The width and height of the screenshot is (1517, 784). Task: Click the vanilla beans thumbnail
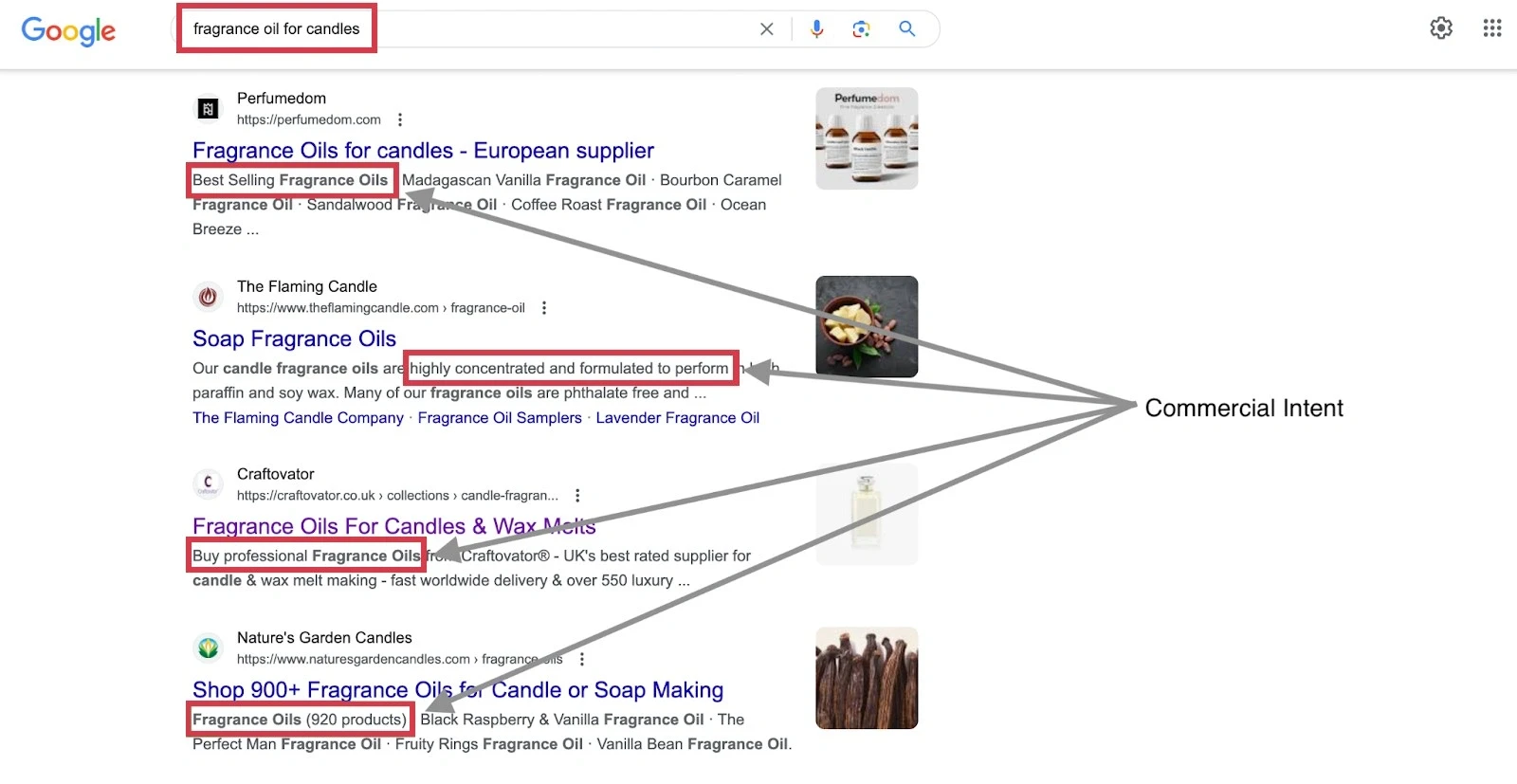click(x=867, y=678)
